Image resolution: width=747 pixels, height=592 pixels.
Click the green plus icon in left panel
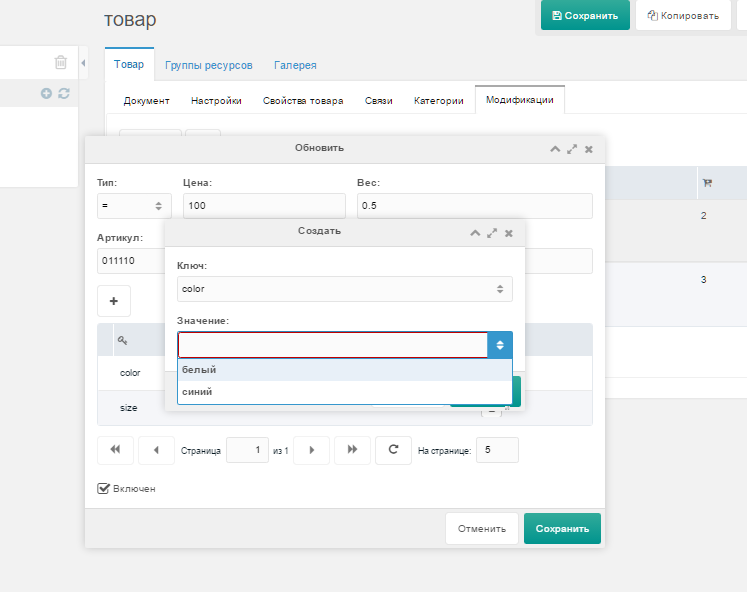[x=46, y=93]
